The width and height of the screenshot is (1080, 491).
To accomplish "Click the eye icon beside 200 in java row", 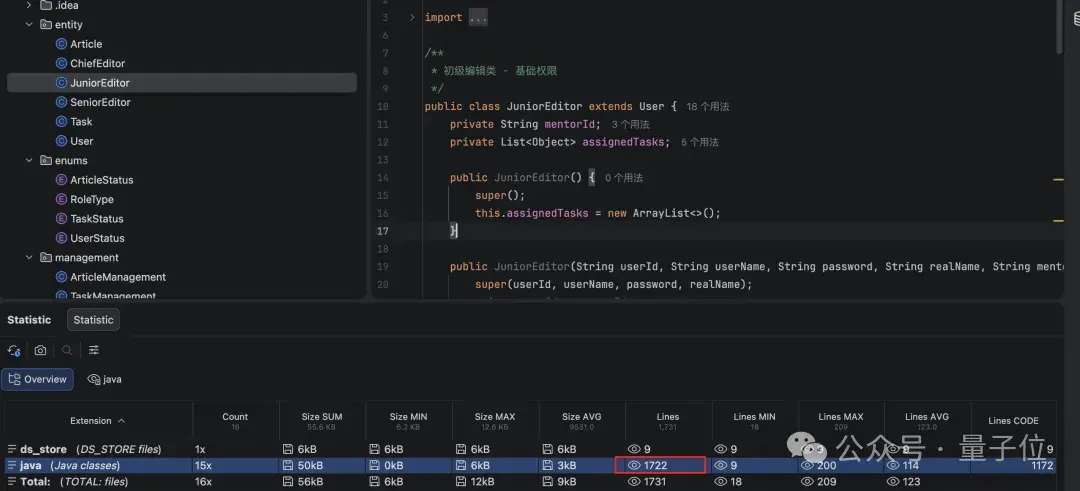I will [808, 466].
